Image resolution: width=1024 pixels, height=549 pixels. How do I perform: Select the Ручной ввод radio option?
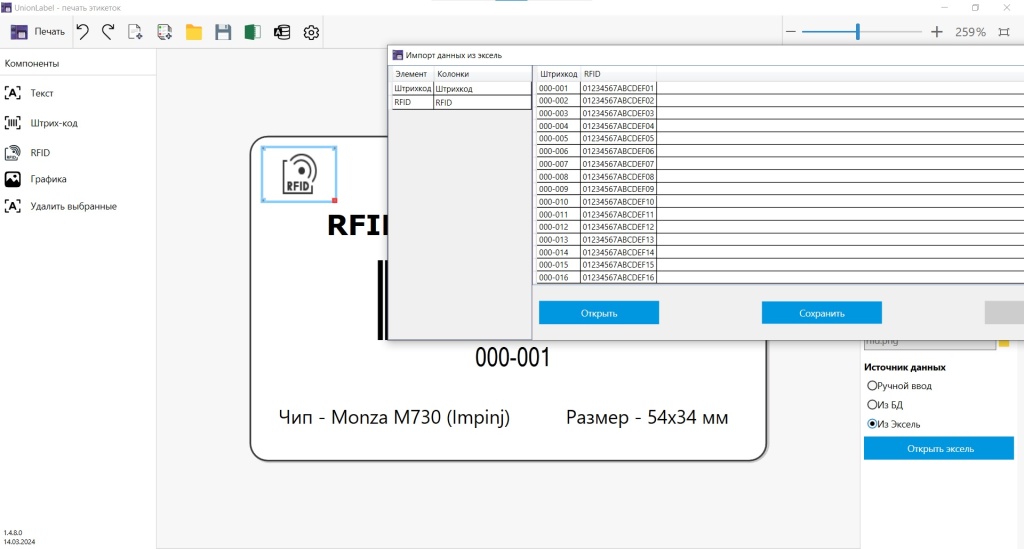pos(872,385)
